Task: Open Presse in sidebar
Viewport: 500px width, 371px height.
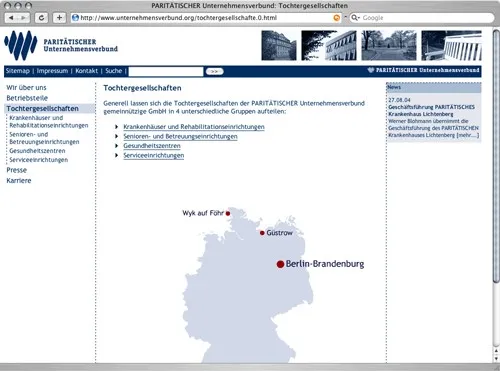Action: click(x=17, y=170)
